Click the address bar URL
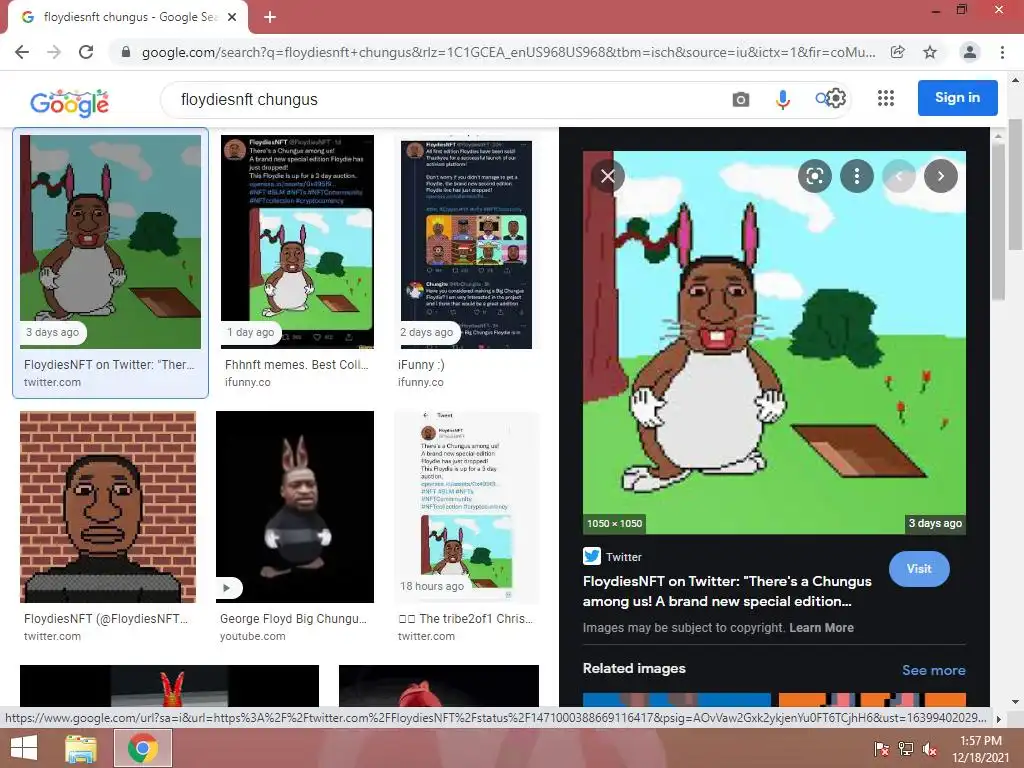The height and width of the screenshot is (768, 1024). coord(508,52)
